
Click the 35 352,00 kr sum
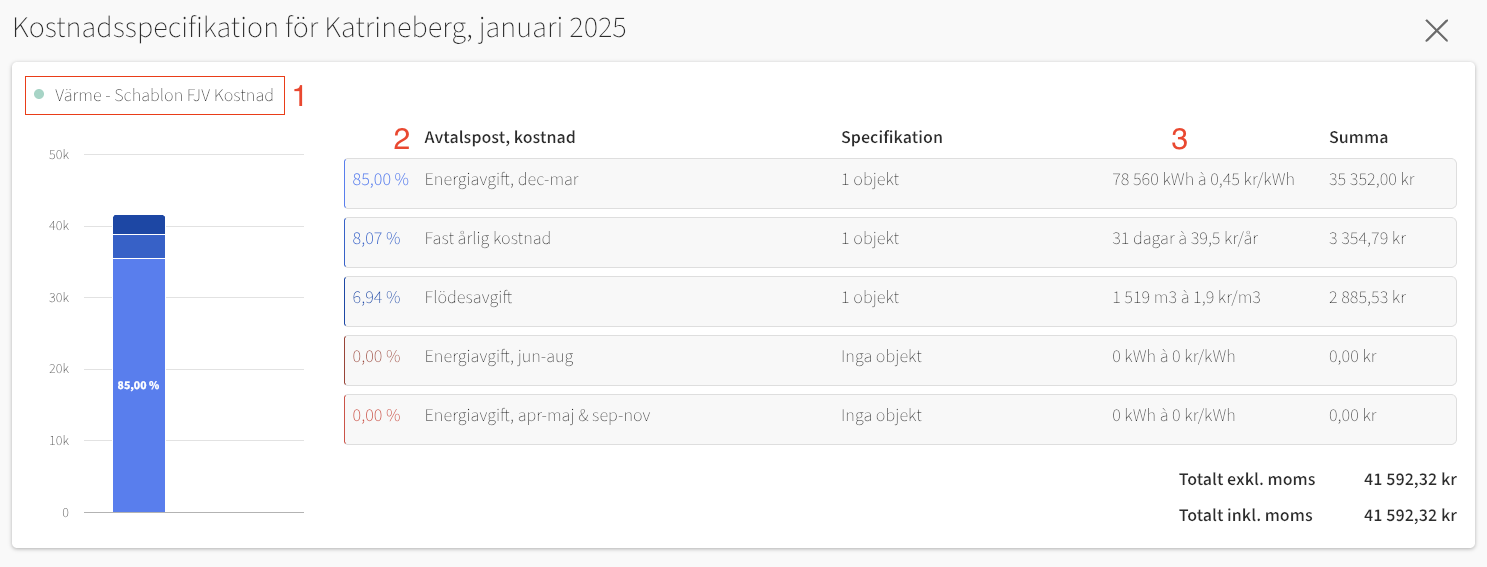(x=1372, y=180)
